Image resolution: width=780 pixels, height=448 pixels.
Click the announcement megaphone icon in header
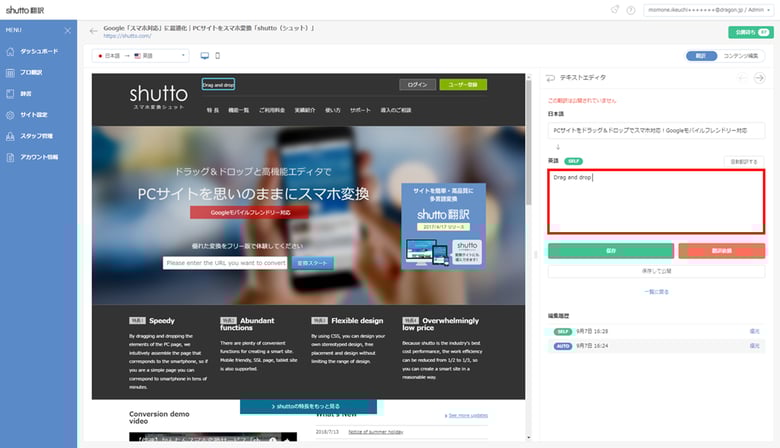615,9
